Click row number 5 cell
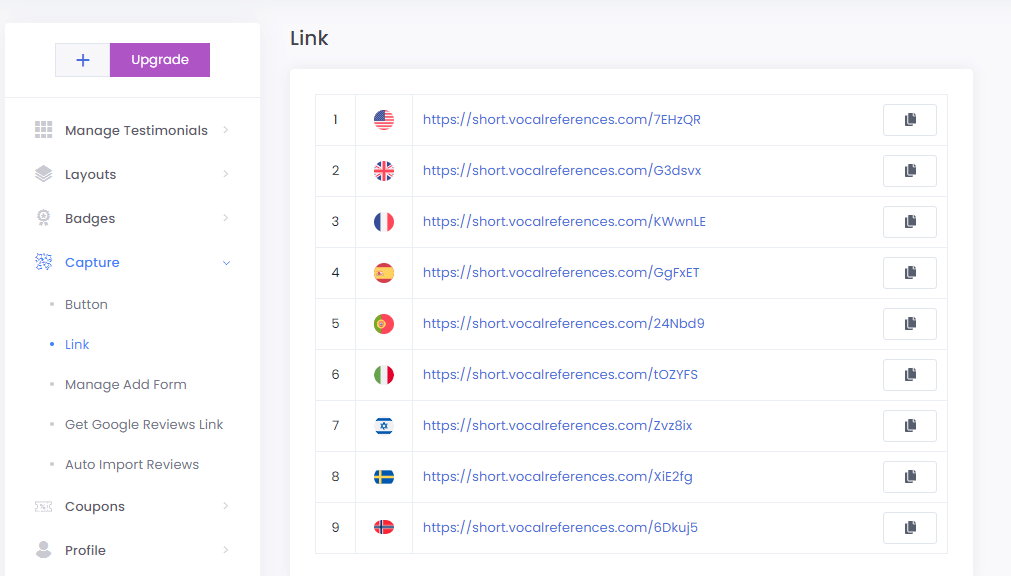 pos(335,323)
